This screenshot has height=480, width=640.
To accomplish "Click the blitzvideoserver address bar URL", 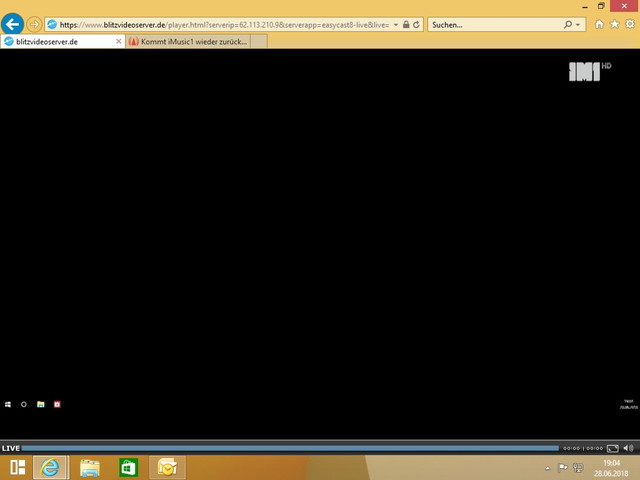I will tap(224, 25).
